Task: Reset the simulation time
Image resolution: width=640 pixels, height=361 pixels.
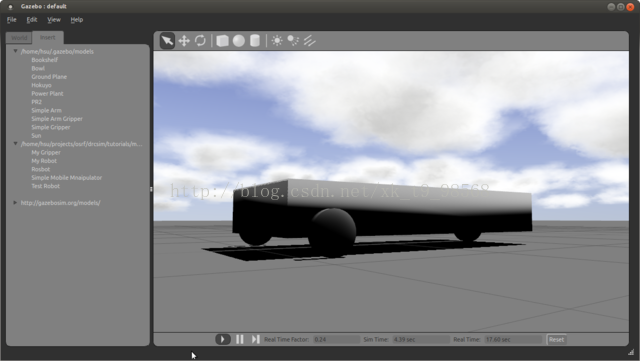Action: [556, 339]
